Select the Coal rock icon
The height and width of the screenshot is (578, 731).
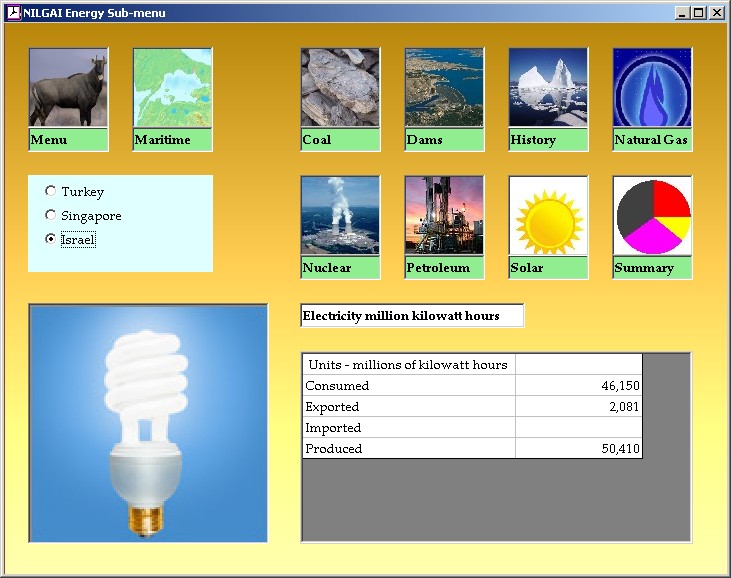click(x=340, y=88)
